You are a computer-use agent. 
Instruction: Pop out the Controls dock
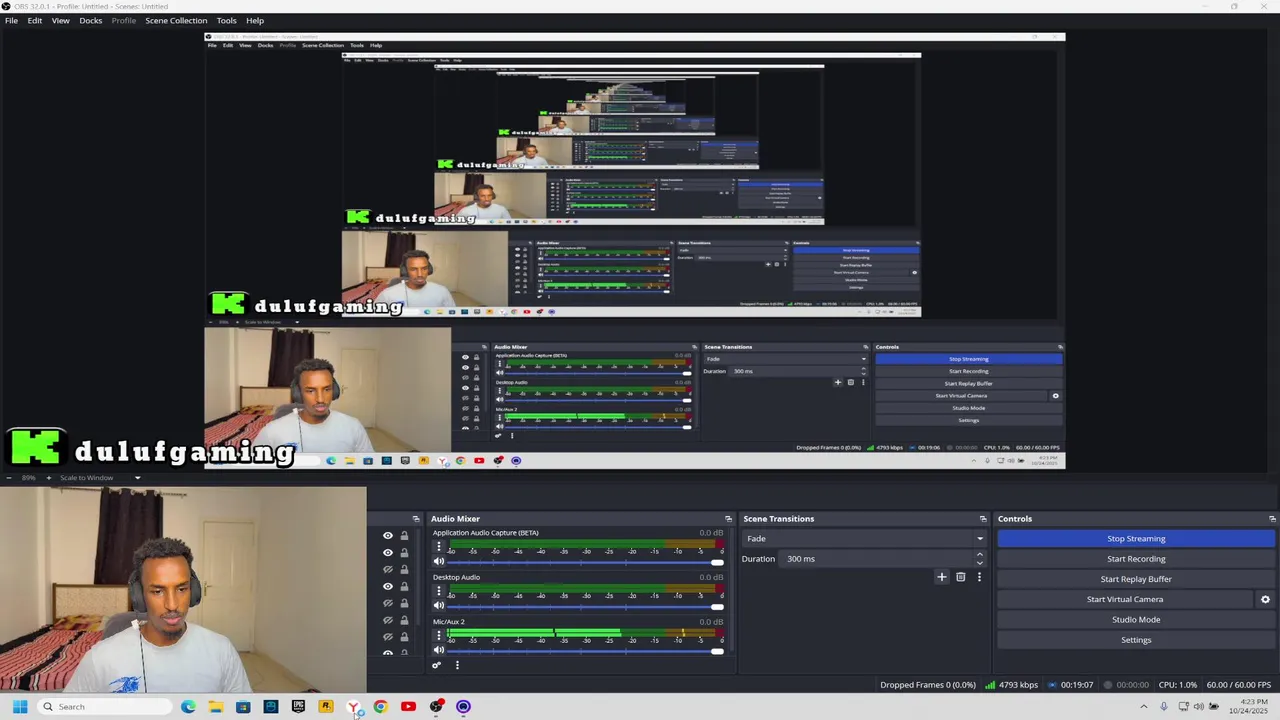pyautogui.click(x=1272, y=519)
